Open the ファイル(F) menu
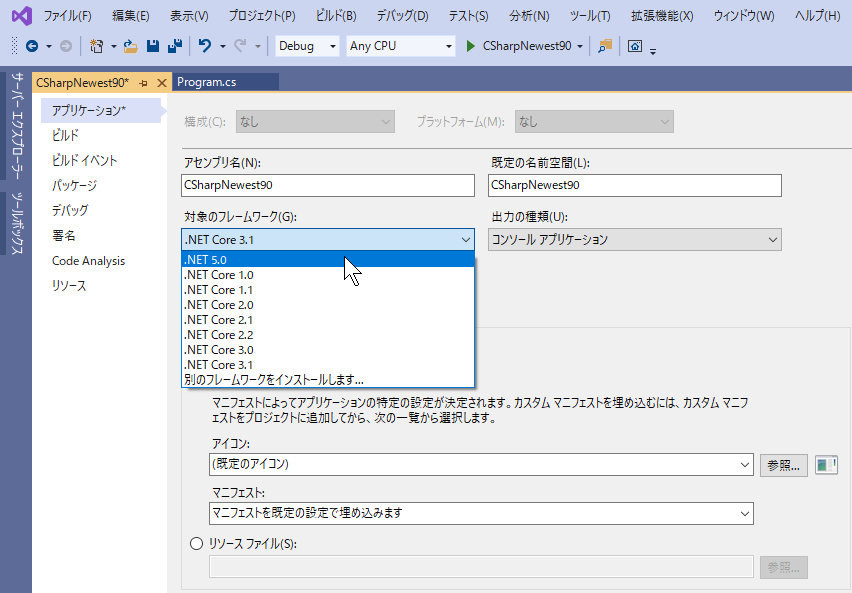Screen dimensions: 852x593 pyautogui.click(x=67, y=16)
